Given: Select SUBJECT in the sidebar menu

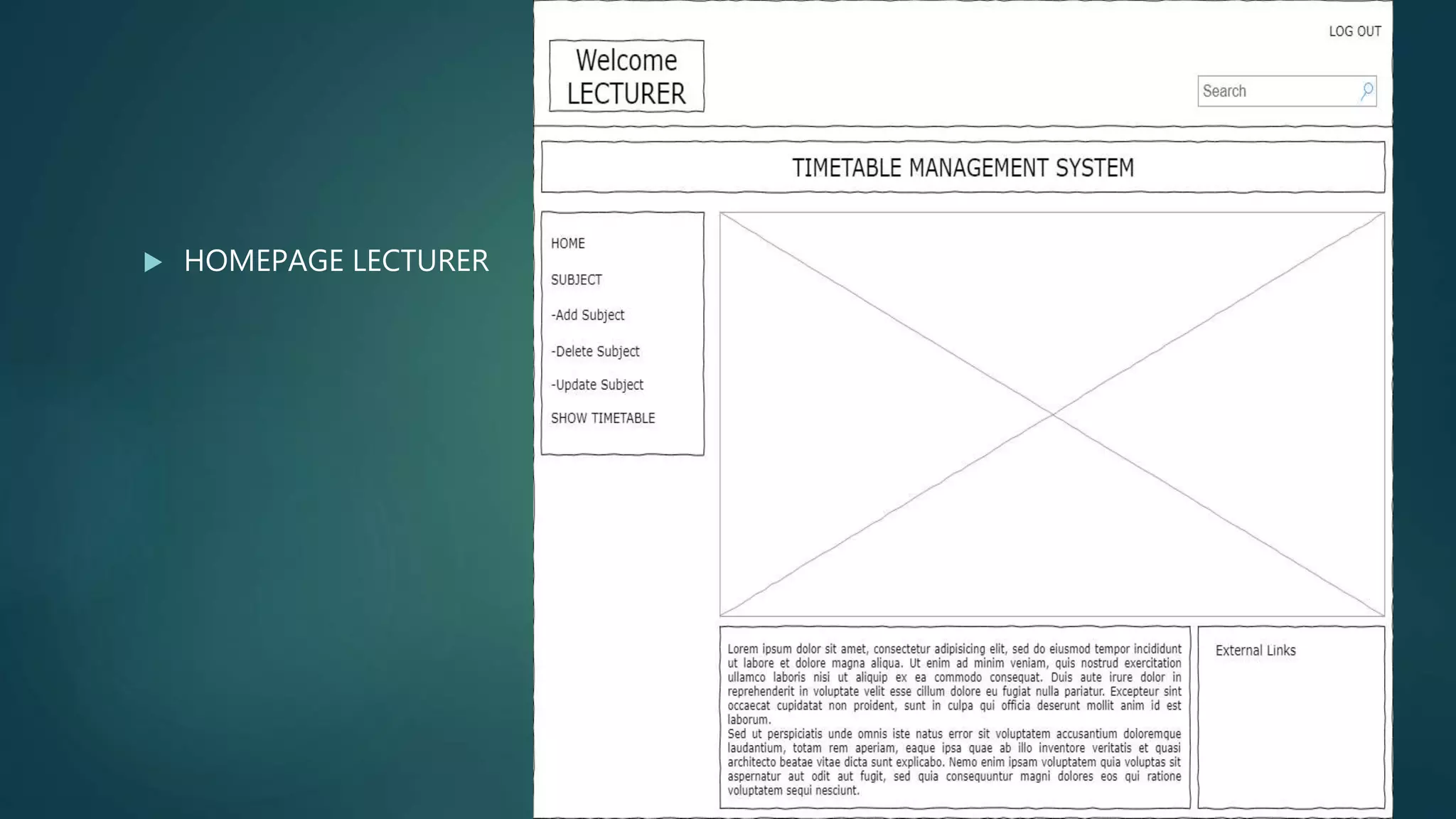Looking at the screenshot, I should [x=577, y=279].
